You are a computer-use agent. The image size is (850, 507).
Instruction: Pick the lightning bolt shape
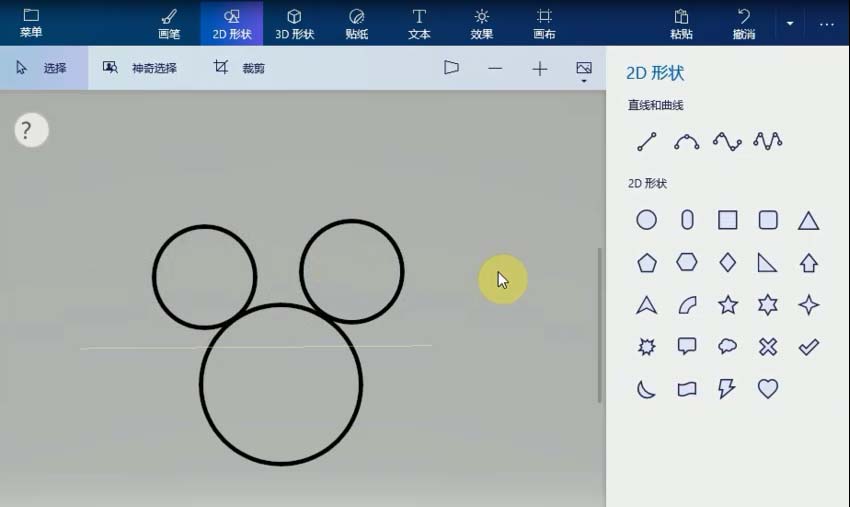726,389
